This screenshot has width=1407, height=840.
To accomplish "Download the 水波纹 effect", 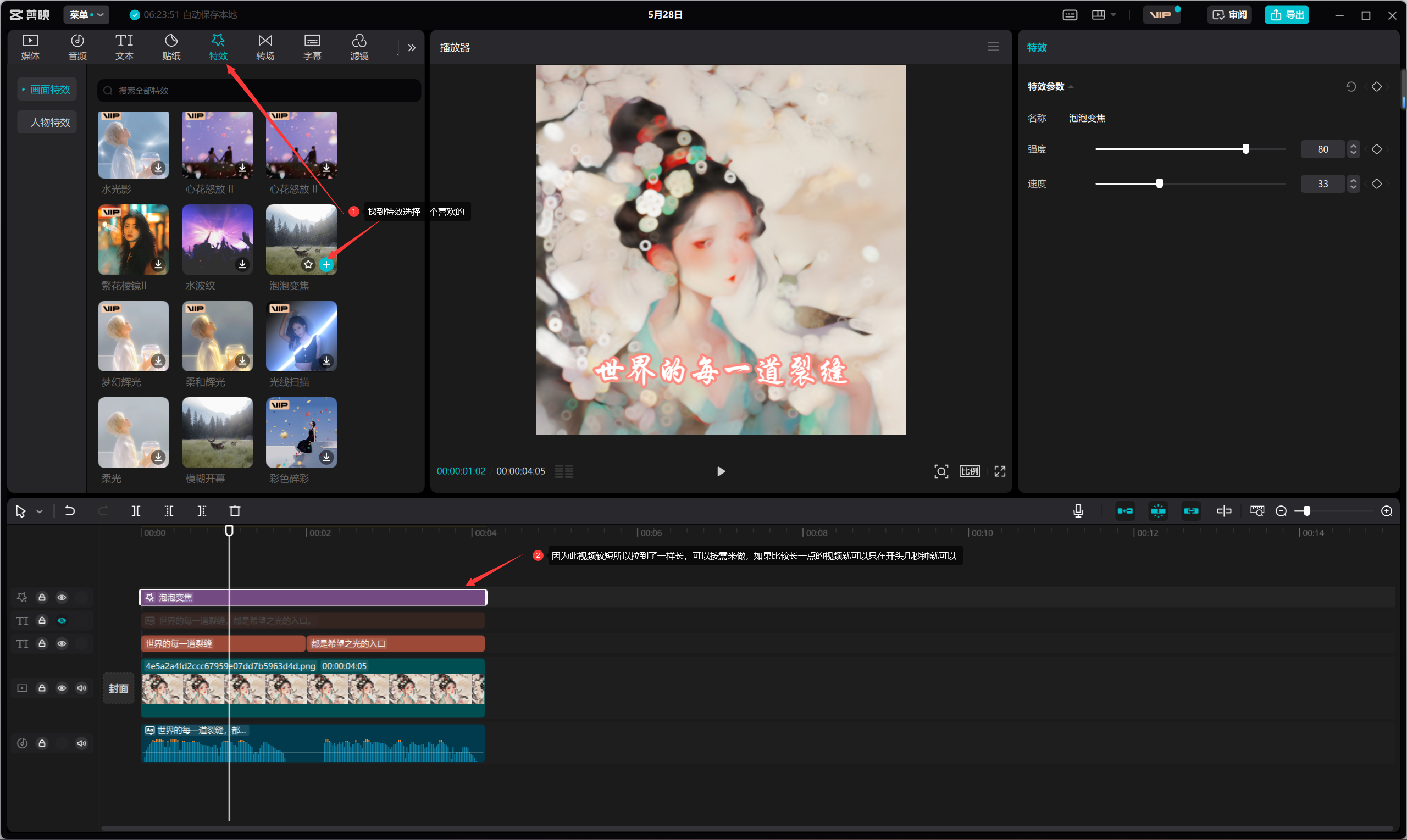I will 242,264.
